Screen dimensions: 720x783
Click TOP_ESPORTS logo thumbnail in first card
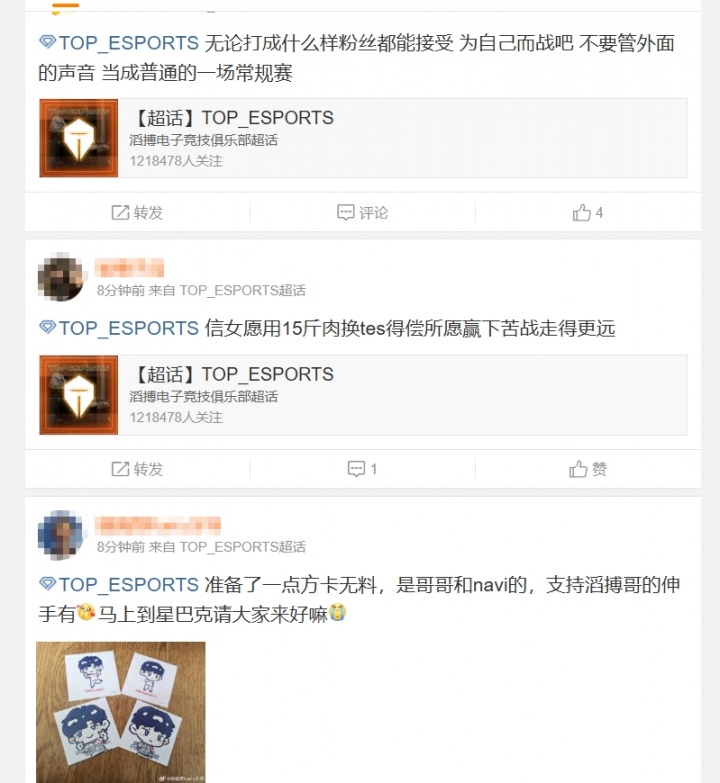click(79, 138)
